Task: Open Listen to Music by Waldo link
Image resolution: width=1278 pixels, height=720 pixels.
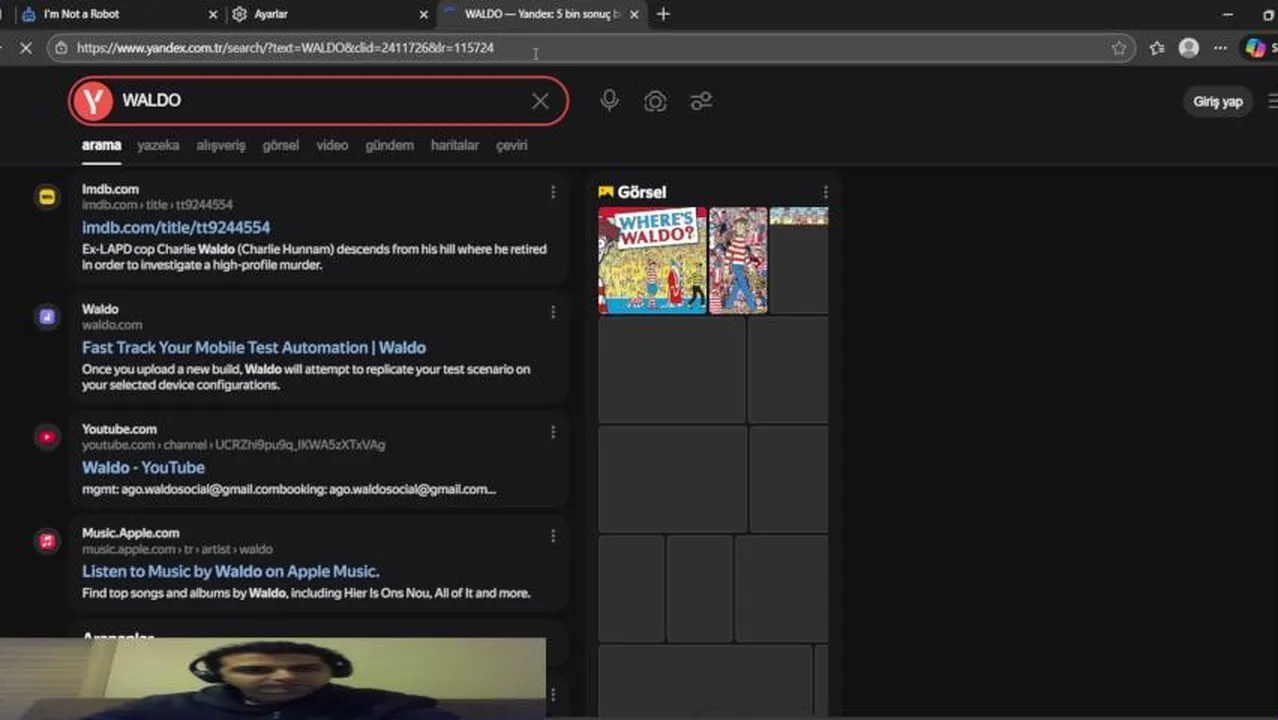Action: tap(230, 571)
